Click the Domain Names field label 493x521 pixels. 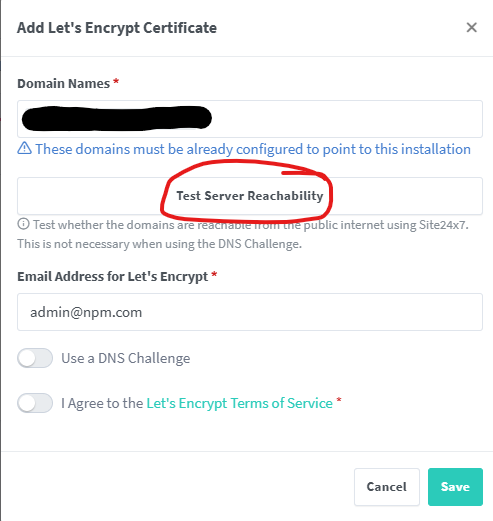click(64, 83)
